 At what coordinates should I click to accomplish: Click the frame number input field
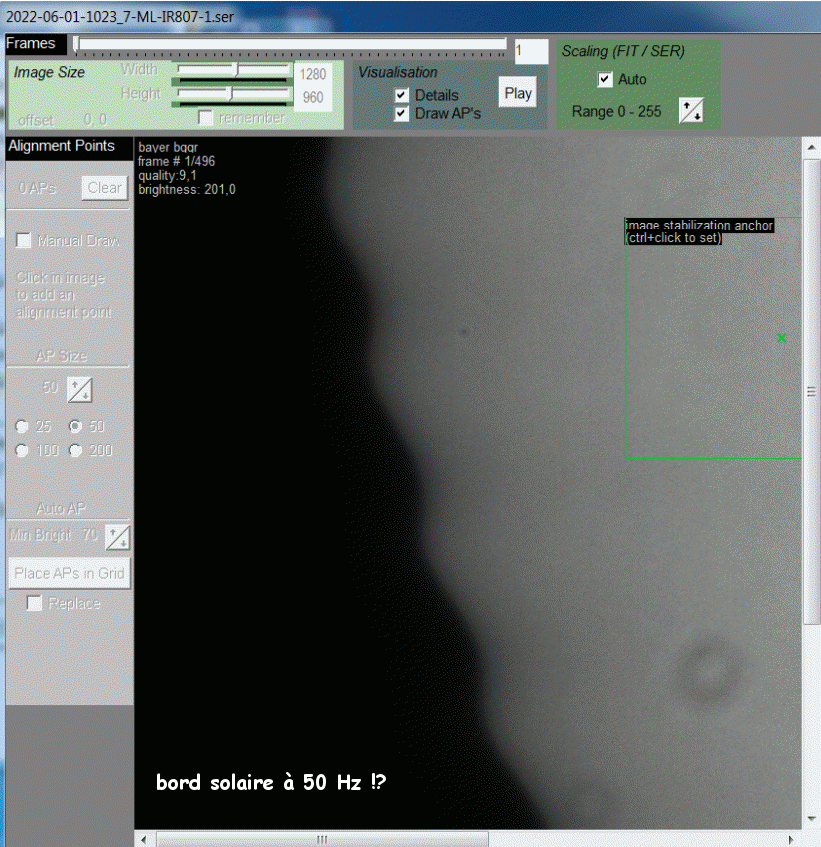coord(530,51)
